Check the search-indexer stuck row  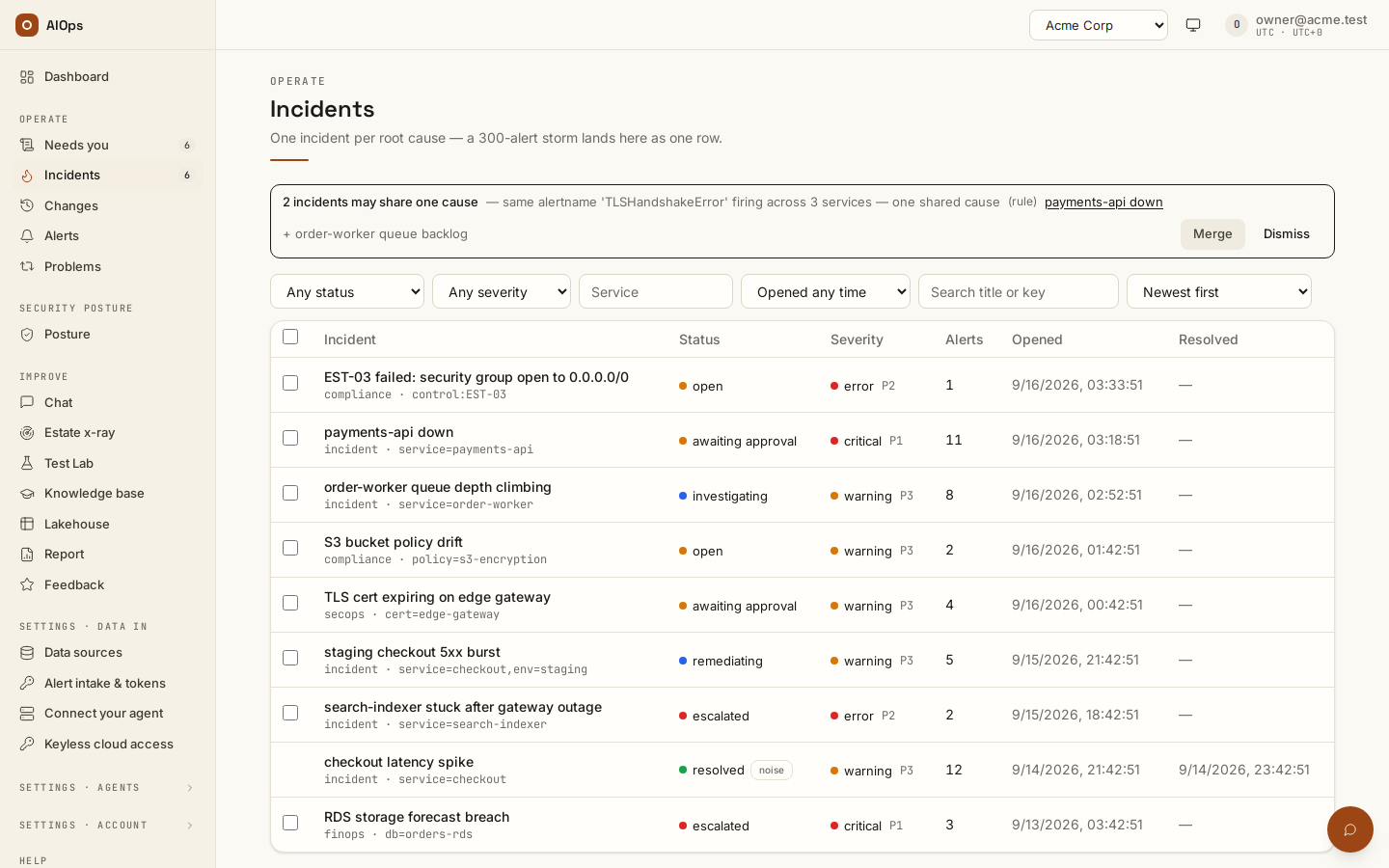[x=290, y=713]
